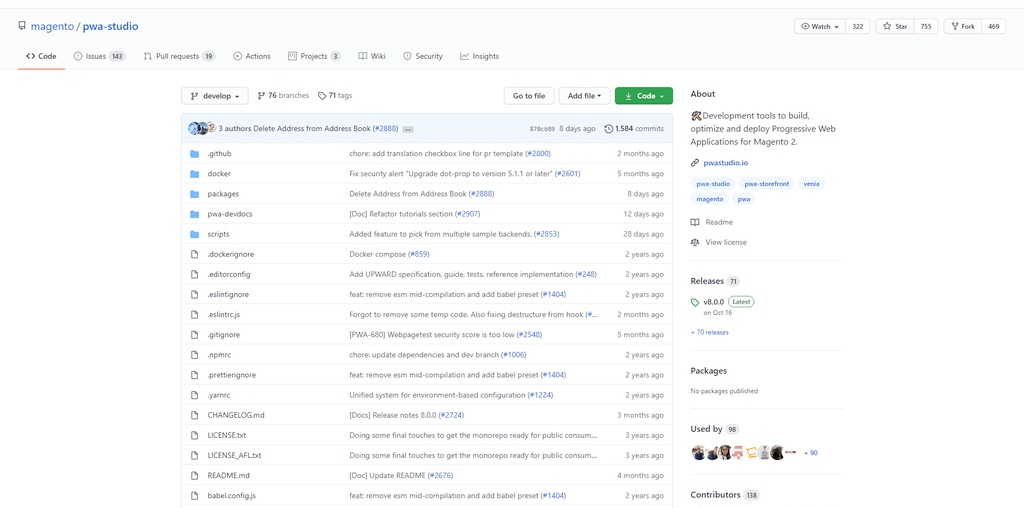
Task: Click the branches icon beside 76 branches
Action: (261, 96)
